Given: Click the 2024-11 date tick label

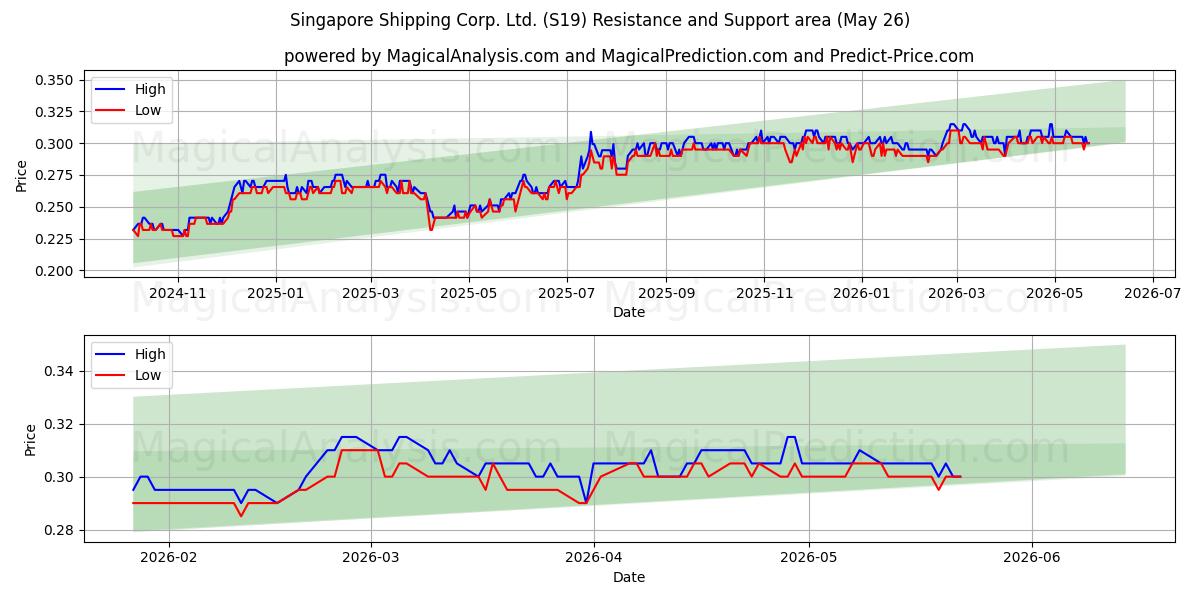Looking at the screenshot, I should [178, 293].
